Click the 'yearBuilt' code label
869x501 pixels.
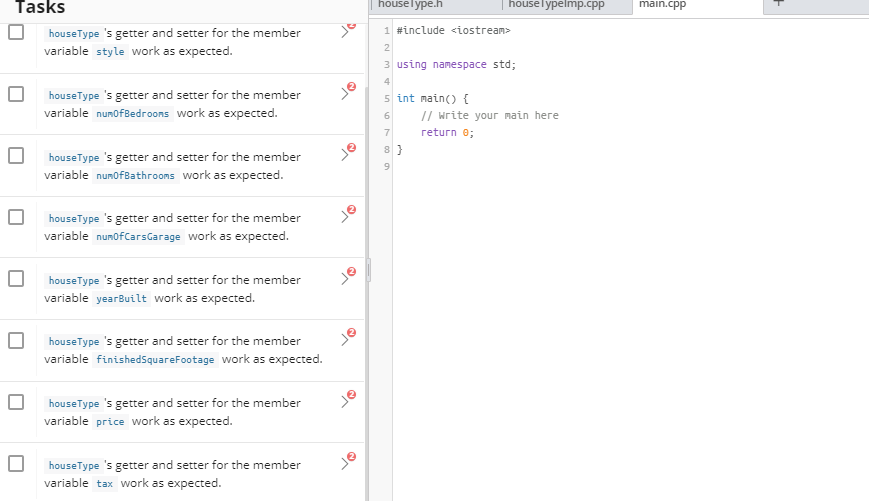point(121,299)
